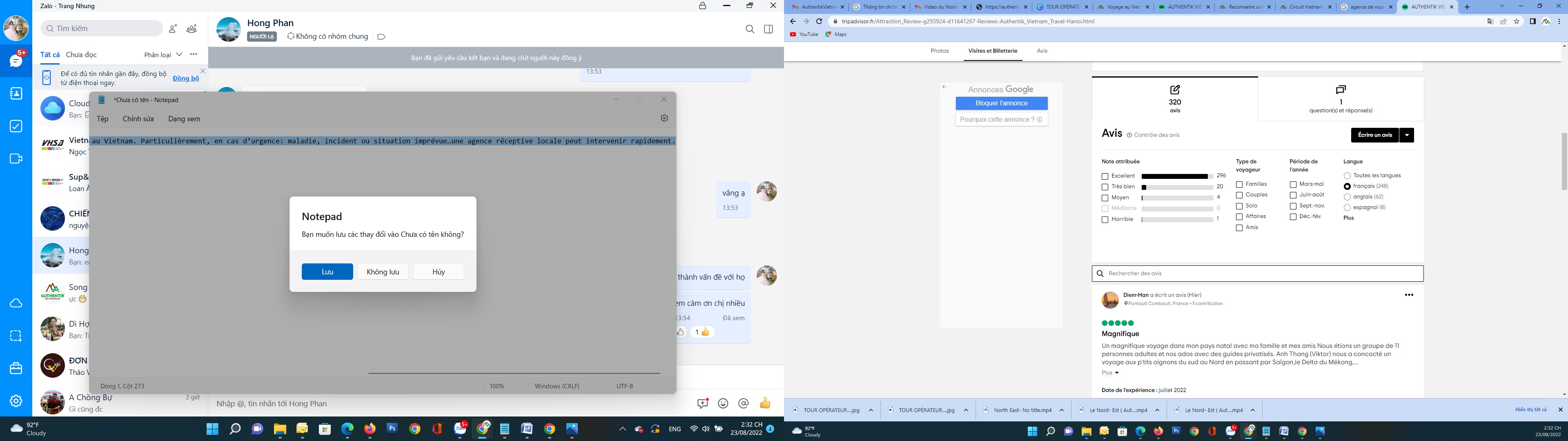Open three-dot menu on Diem-Han review
1568x441 pixels.
(1408, 295)
